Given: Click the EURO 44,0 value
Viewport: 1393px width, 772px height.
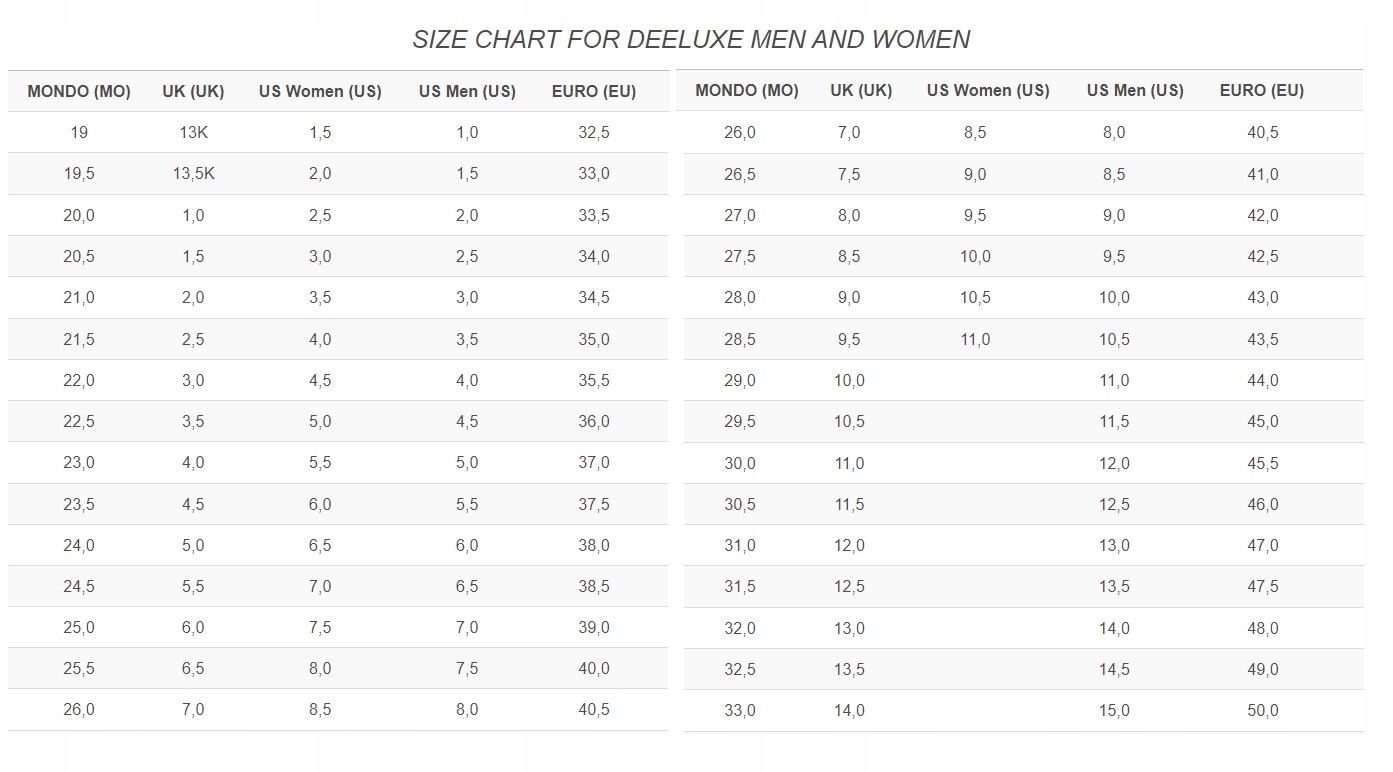Looking at the screenshot, I should click(1262, 381).
